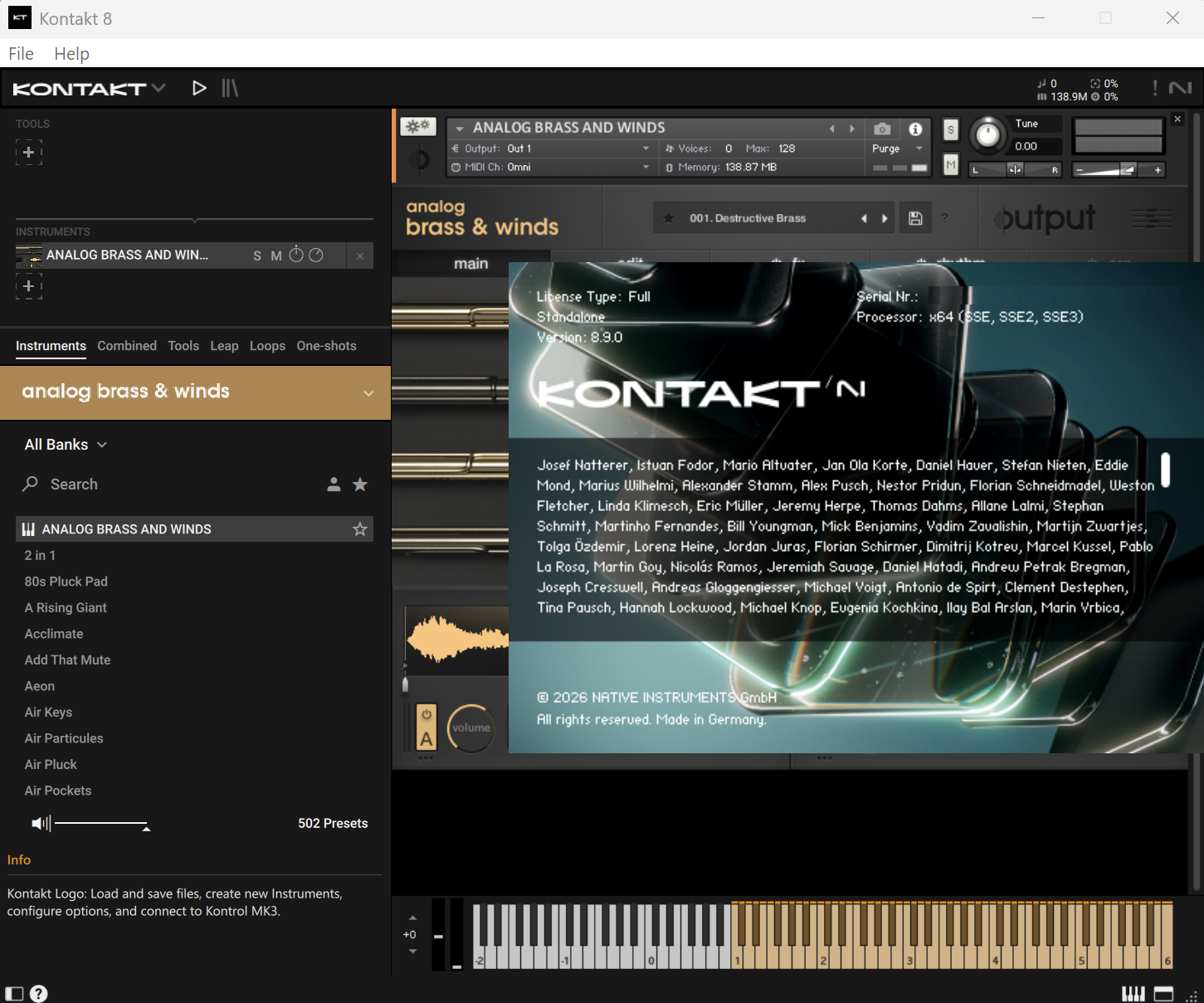Open the library rack view icon
1204x1003 pixels.
point(230,87)
